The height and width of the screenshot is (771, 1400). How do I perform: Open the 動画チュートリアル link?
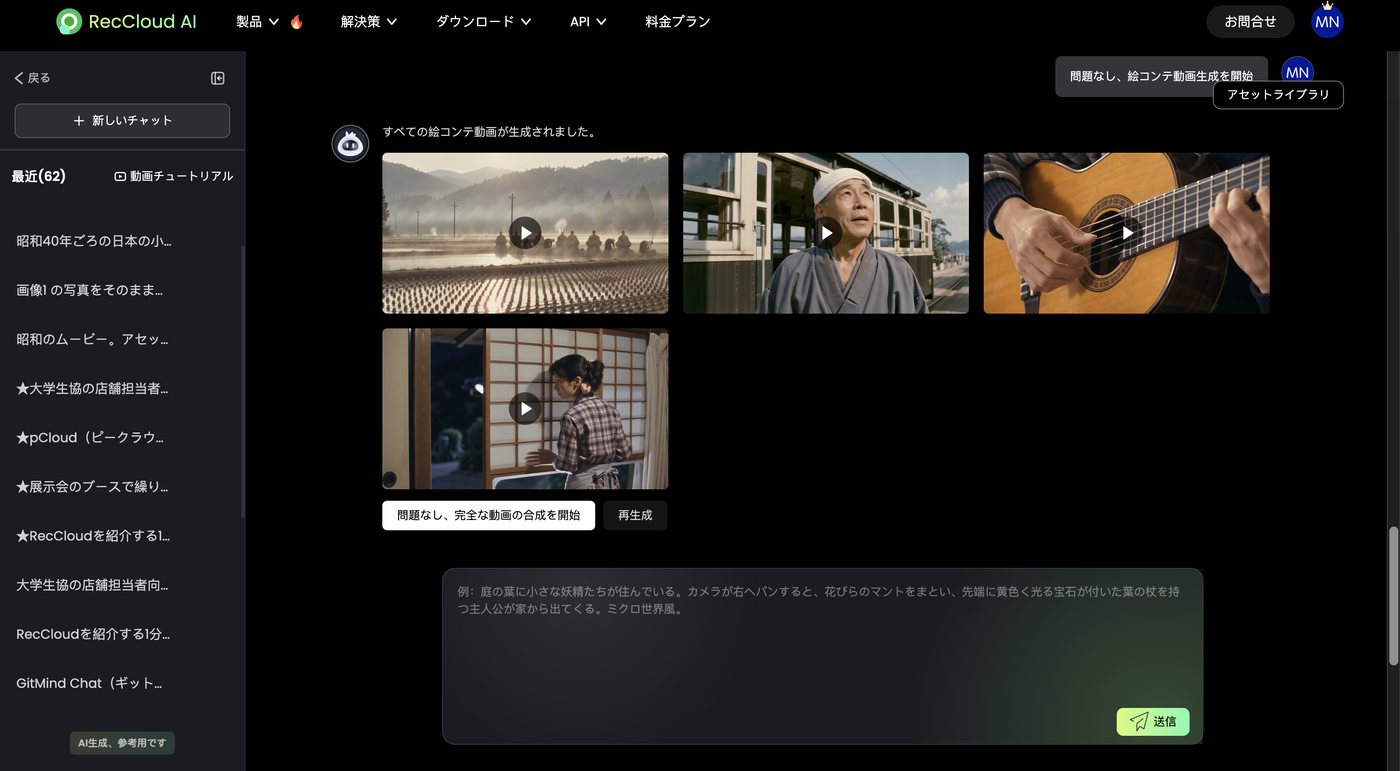pos(174,176)
